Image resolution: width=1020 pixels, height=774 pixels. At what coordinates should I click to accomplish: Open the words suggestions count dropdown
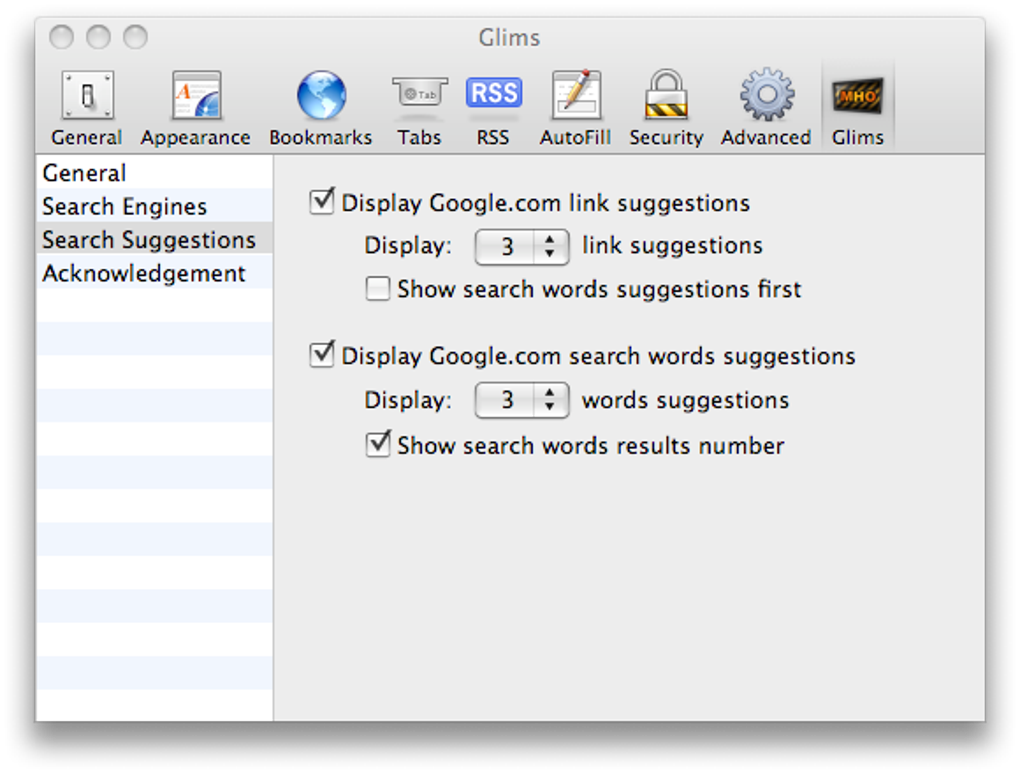pos(521,401)
